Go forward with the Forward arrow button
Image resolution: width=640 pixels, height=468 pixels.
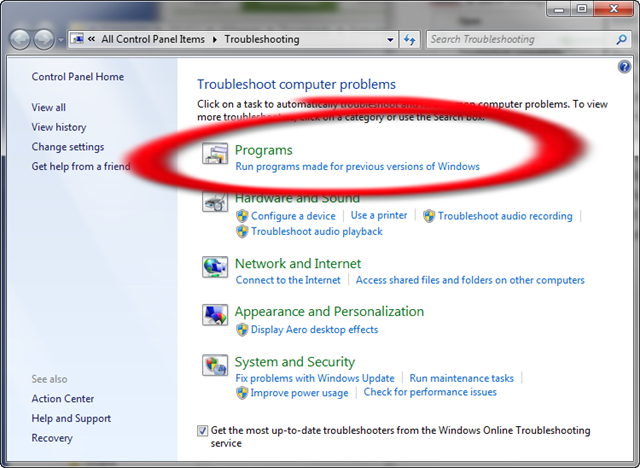pos(44,40)
